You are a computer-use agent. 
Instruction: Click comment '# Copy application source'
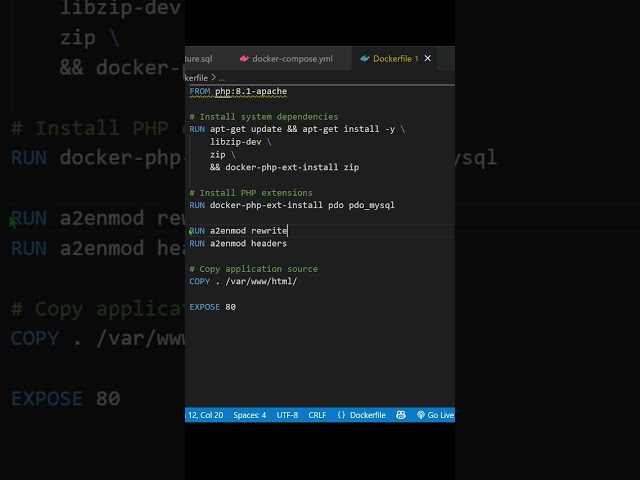[253, 269]
